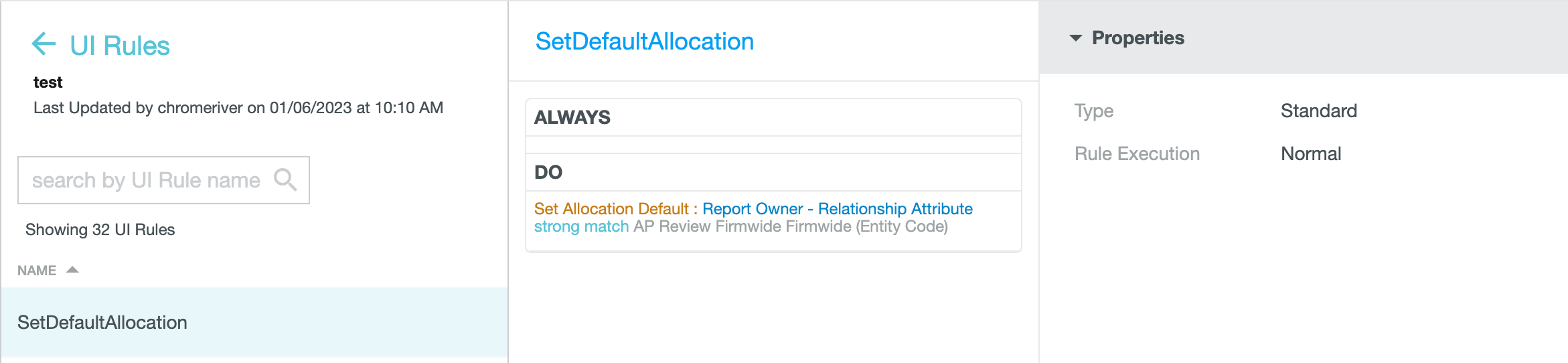Viewport: 1568px width, 363px height.
Task: Click the strong match operator text
Action: point(581,226)
